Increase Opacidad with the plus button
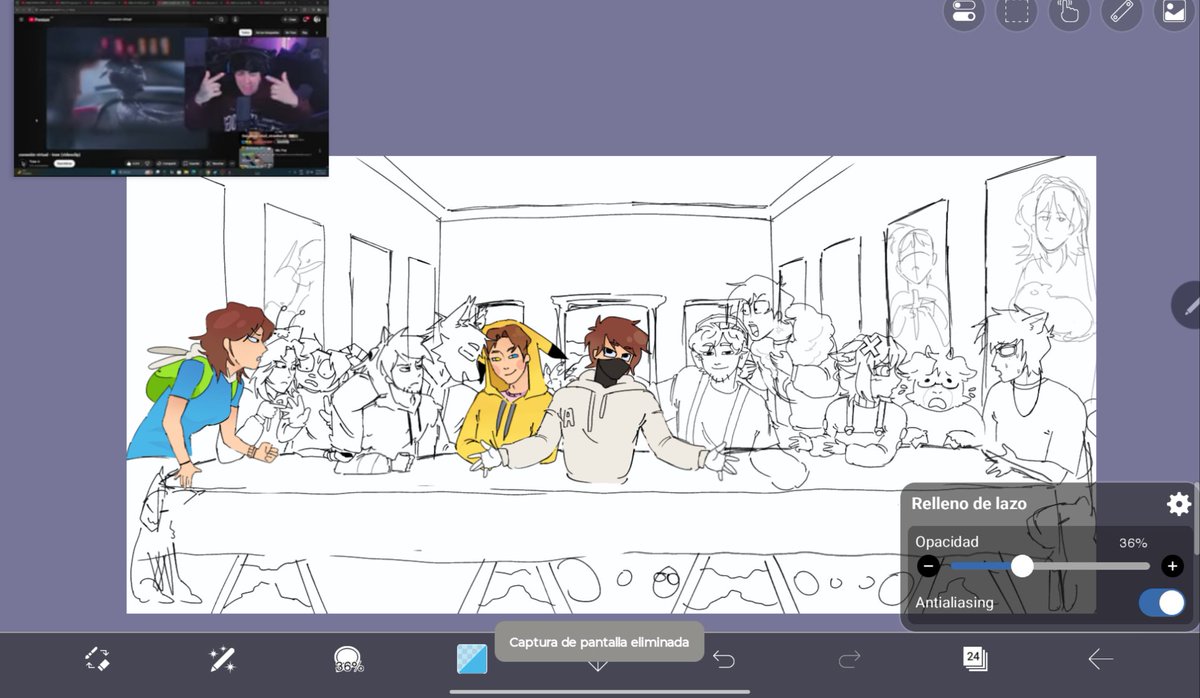Image resolution: width=1200 pixels, height=698 pixels. click(1172, 567)
